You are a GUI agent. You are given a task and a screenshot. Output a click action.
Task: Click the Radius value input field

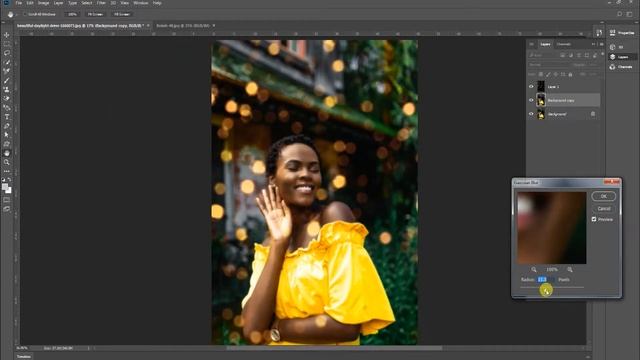click(x=546, y=280)
